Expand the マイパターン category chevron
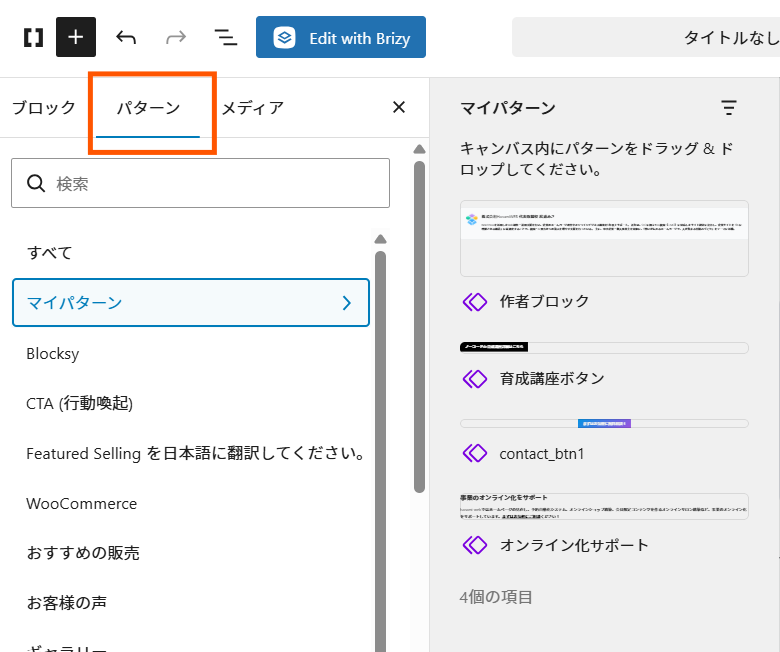Viewport: 780px width, 652px height. click(346, 302)
